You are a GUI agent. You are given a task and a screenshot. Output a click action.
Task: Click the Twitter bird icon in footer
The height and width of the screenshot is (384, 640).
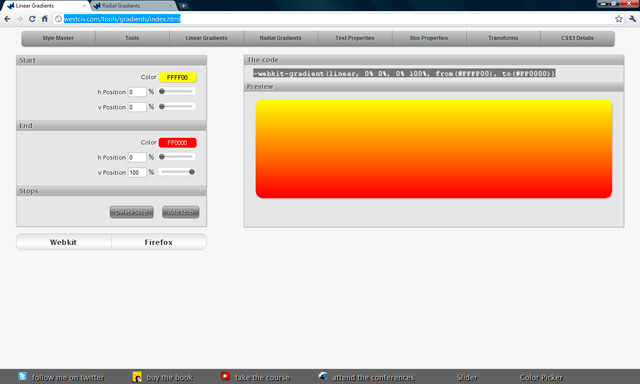coord(22,376)
